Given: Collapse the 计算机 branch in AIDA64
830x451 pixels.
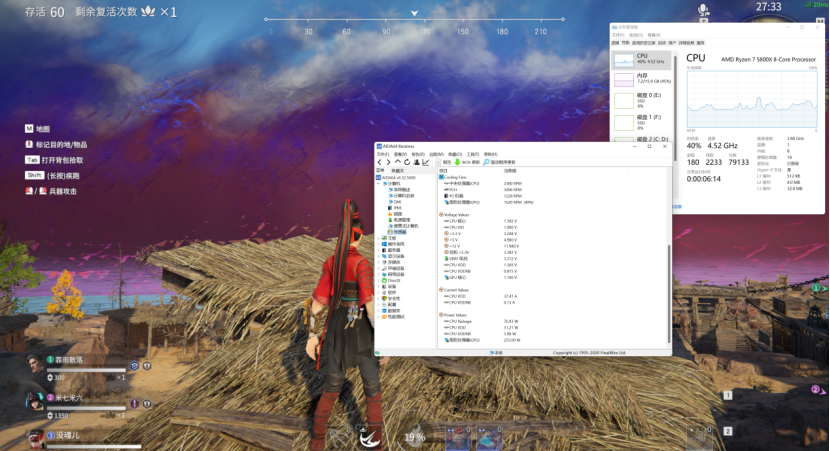Looking at the screenshot, I should tap(378, 184).
